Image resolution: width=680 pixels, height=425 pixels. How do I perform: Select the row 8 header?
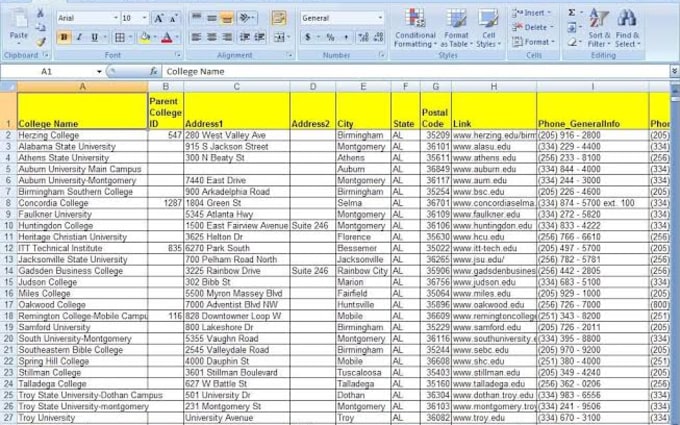coord(8,203)
